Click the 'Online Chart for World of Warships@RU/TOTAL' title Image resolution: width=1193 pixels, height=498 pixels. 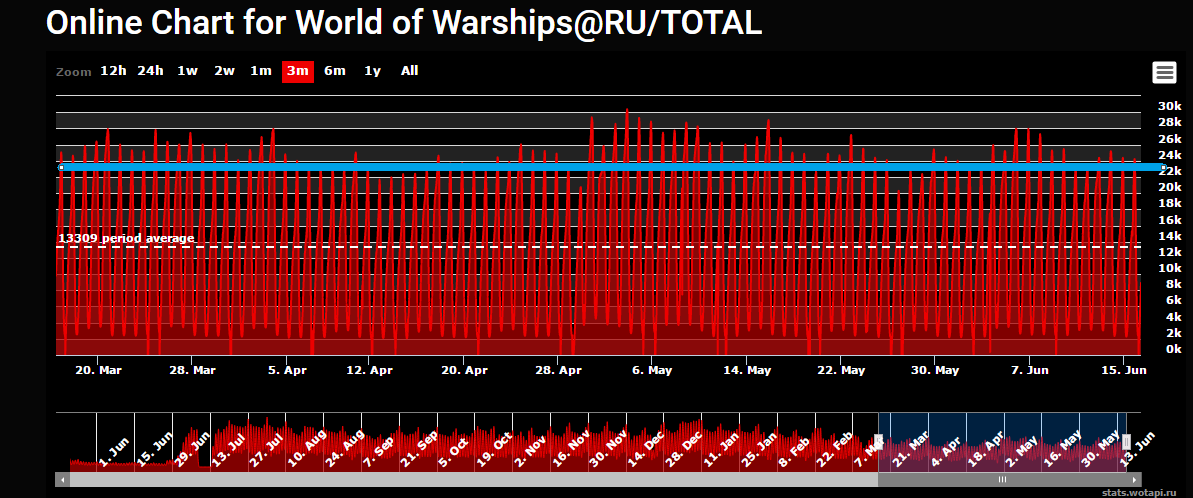(x=404, y=23)
